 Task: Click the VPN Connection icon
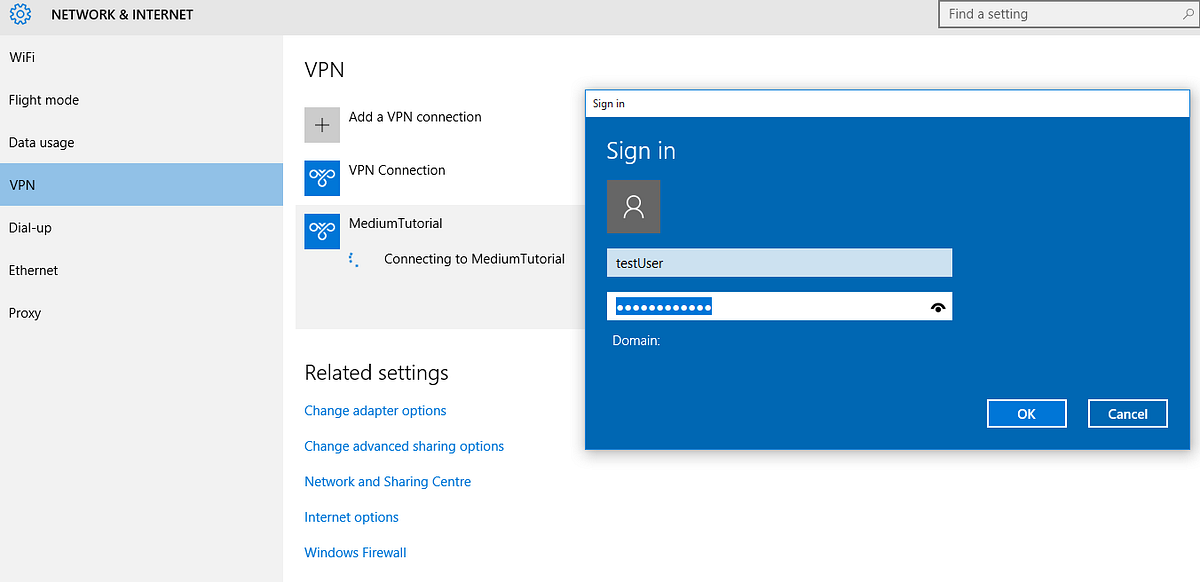tap(322, 178)
